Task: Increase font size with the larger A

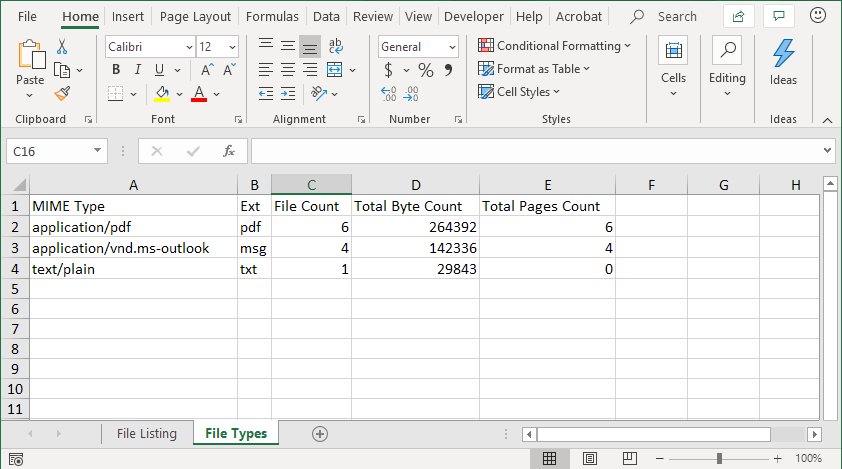Action: 207,70
